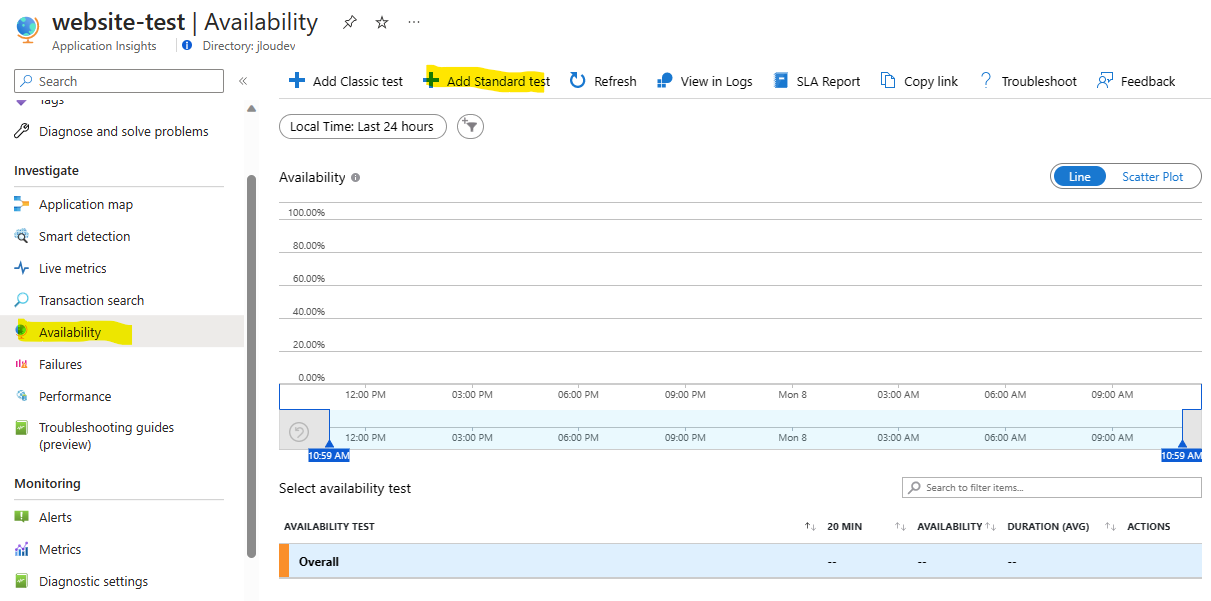Open the more options ellipsis in header

(414, 22)
